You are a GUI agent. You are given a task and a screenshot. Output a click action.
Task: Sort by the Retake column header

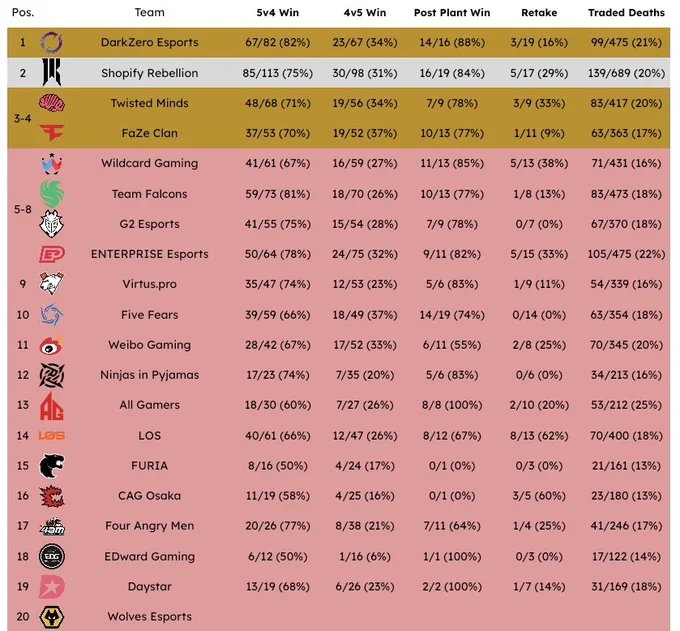click(539, 13)
